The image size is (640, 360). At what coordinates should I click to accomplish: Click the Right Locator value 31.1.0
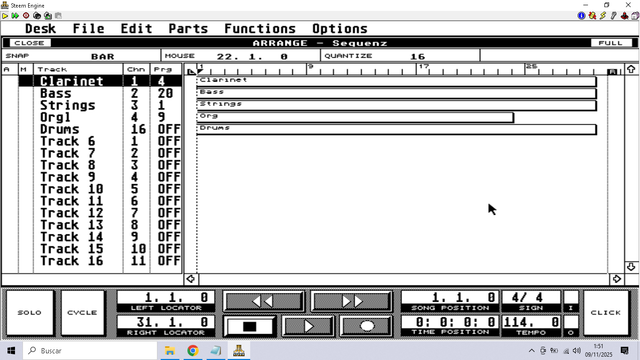pyautogui.click(x=166, y=322)
